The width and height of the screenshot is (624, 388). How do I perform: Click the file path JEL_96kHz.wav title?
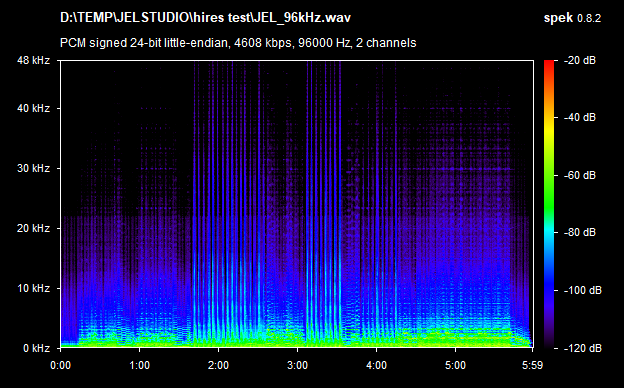click(205, 18)
